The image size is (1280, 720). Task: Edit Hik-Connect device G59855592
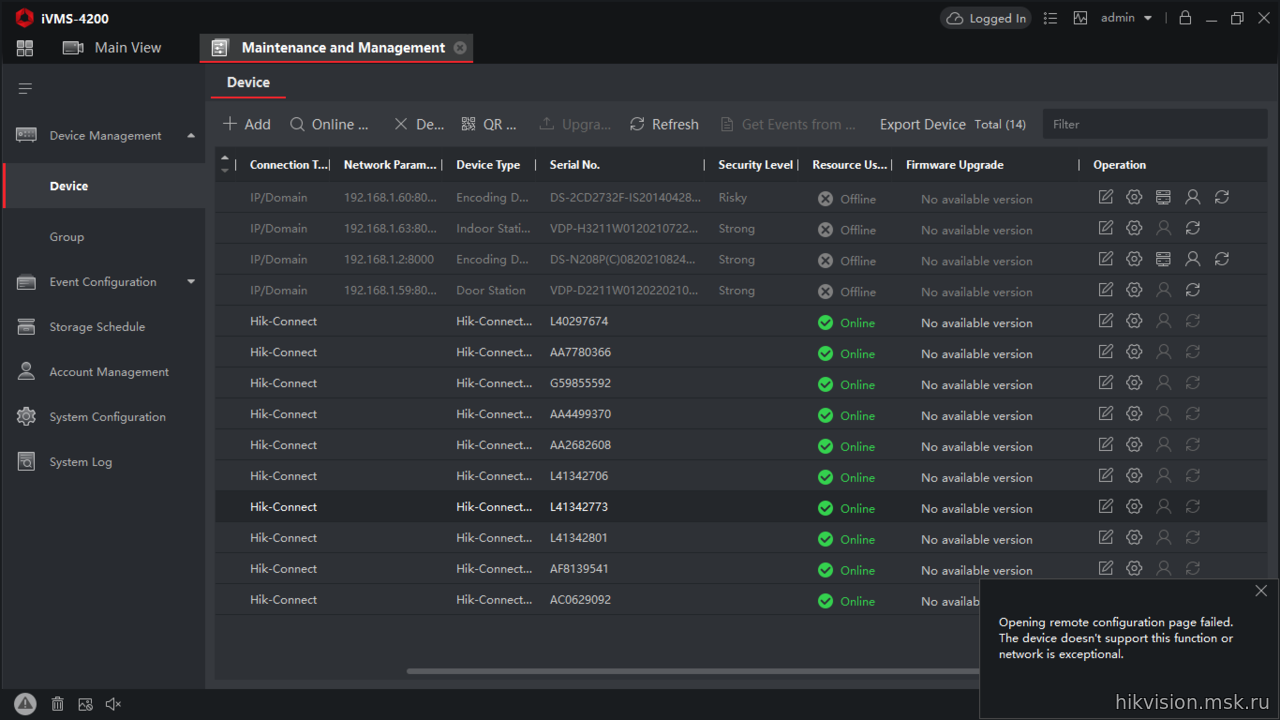pos(1105,383)
